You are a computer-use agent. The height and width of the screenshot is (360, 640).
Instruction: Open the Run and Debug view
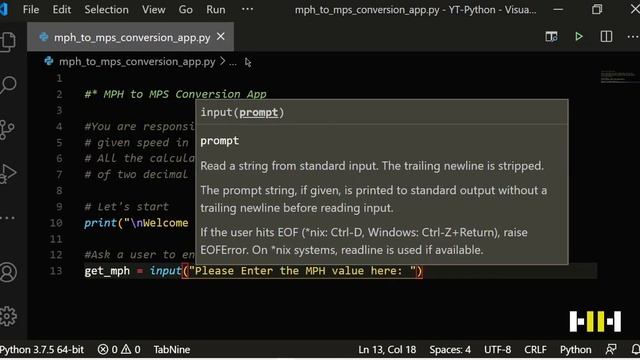8,174
